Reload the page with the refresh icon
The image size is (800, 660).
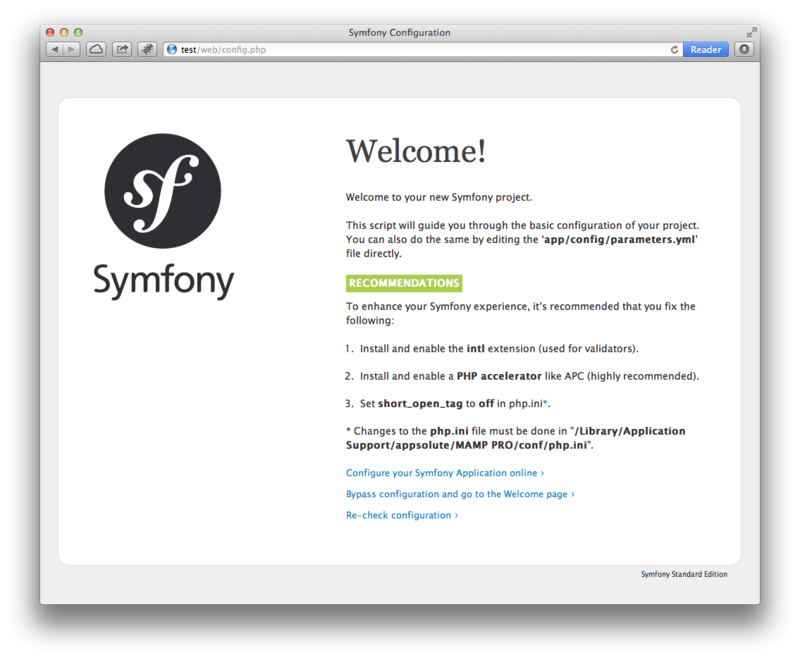(x=674, y=49)
